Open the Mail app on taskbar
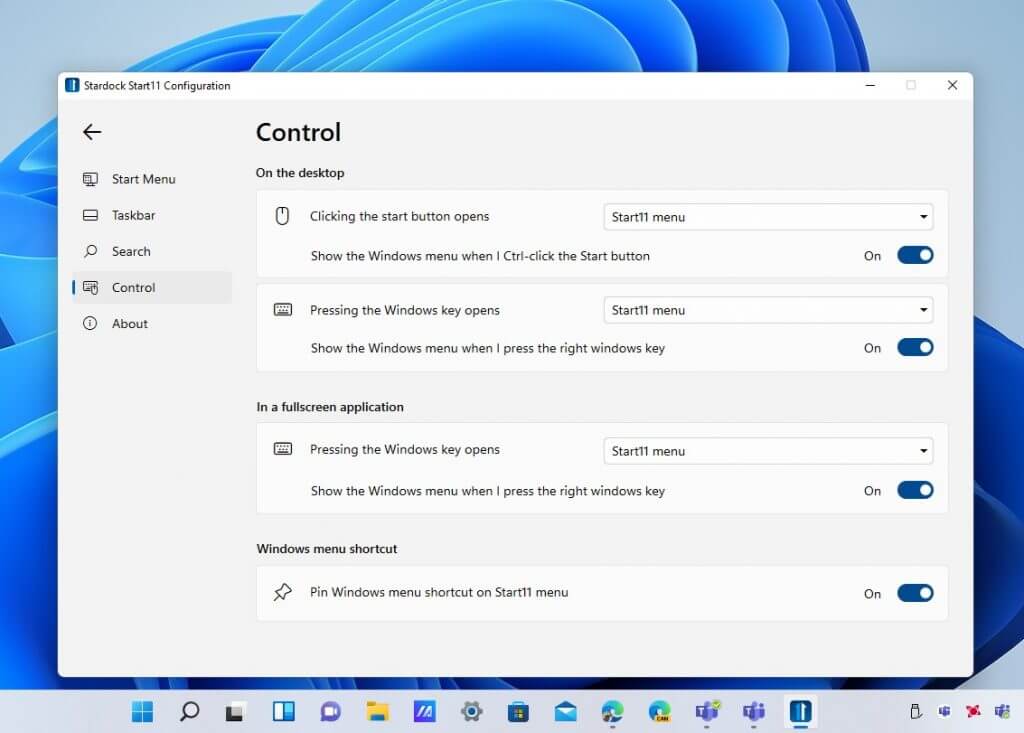 [566, 711]
